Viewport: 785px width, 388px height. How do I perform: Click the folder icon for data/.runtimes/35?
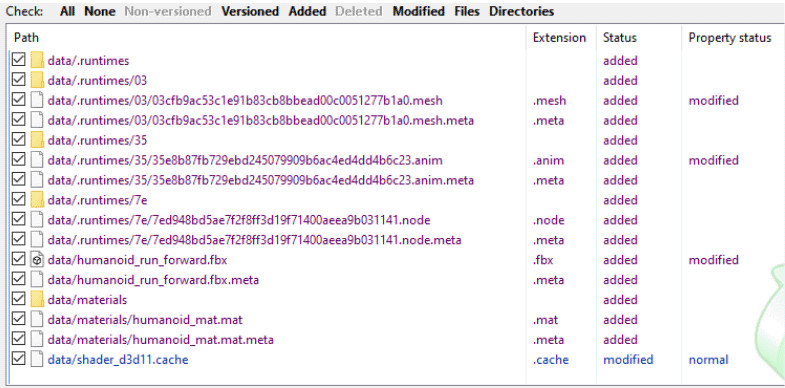[x=37, y=140]
